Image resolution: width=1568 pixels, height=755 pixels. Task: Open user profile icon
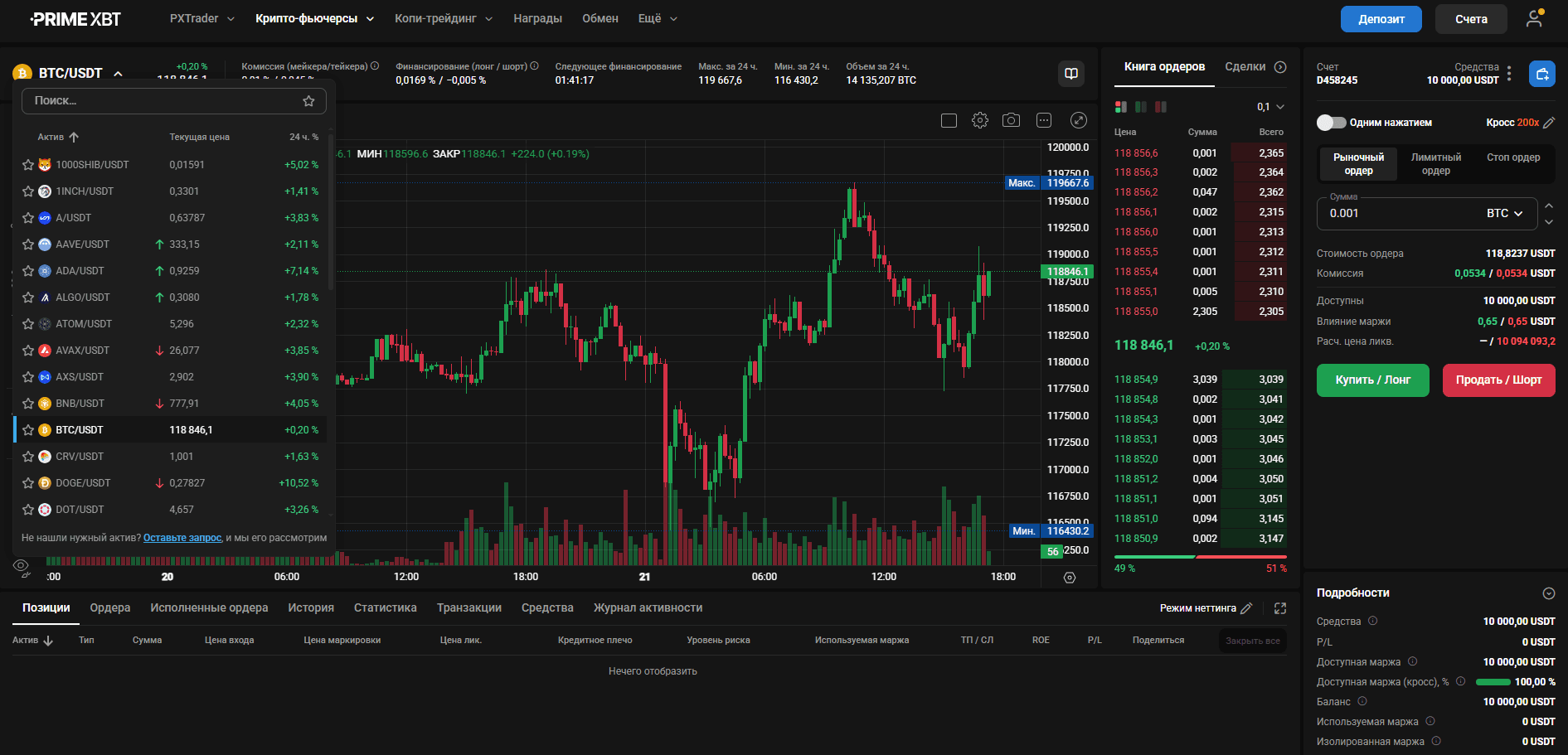click(x=1535, y=18)
